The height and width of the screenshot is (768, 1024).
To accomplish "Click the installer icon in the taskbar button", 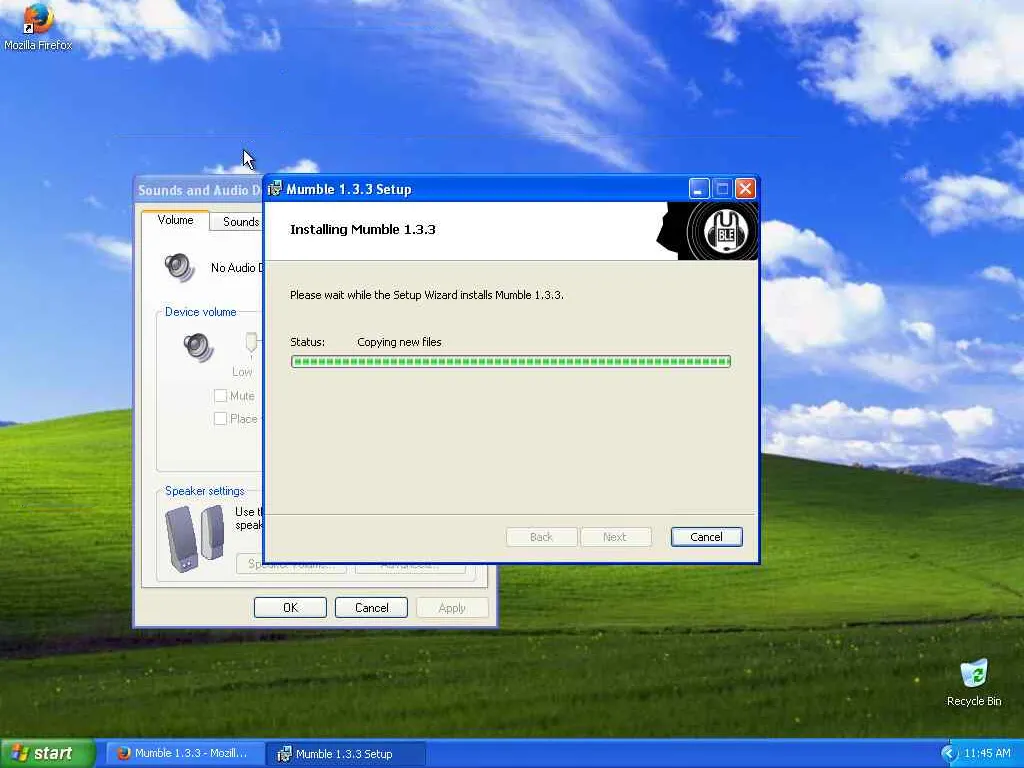I will pyautogui.click(x=284, y=754).
